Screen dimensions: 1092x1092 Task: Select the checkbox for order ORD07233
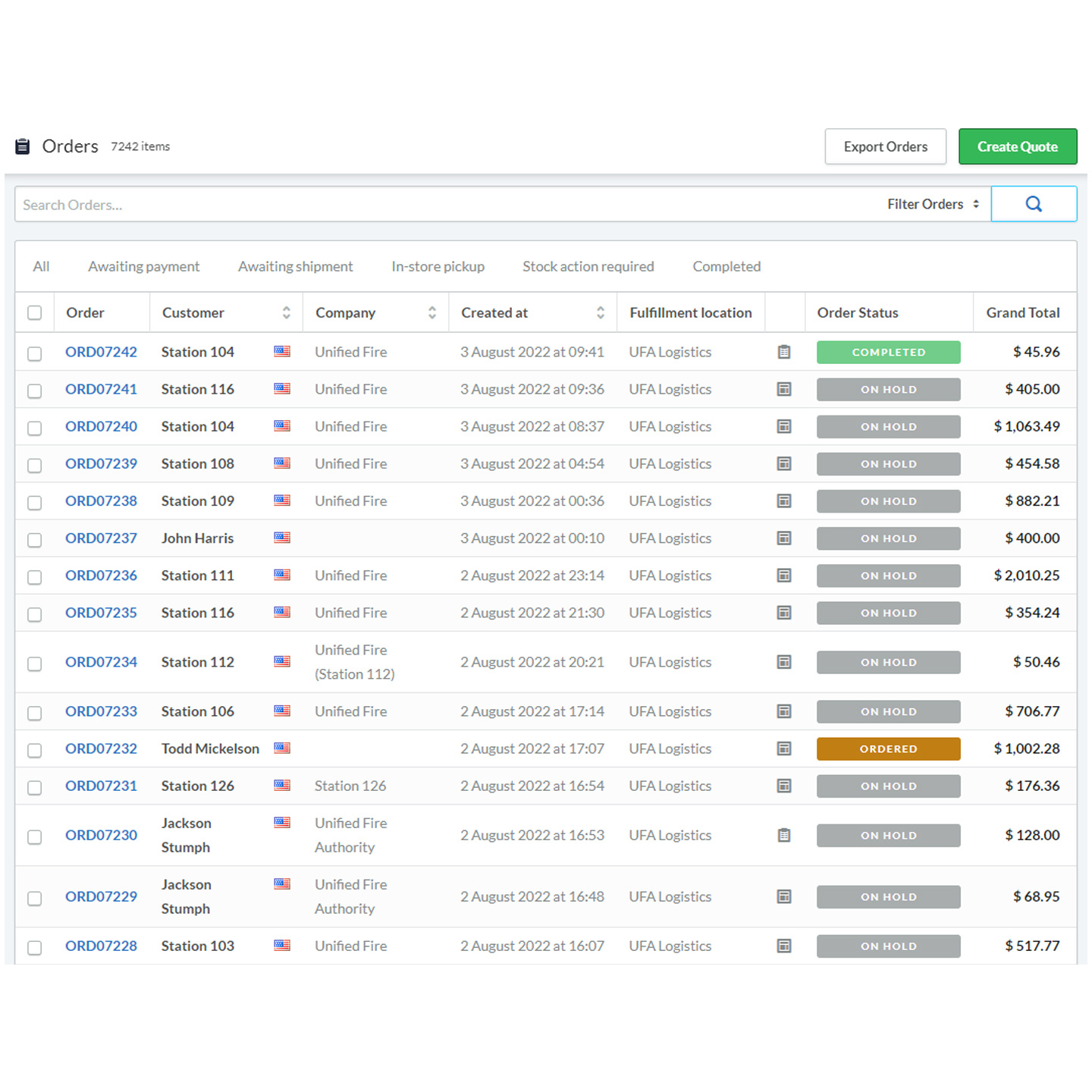35,713
